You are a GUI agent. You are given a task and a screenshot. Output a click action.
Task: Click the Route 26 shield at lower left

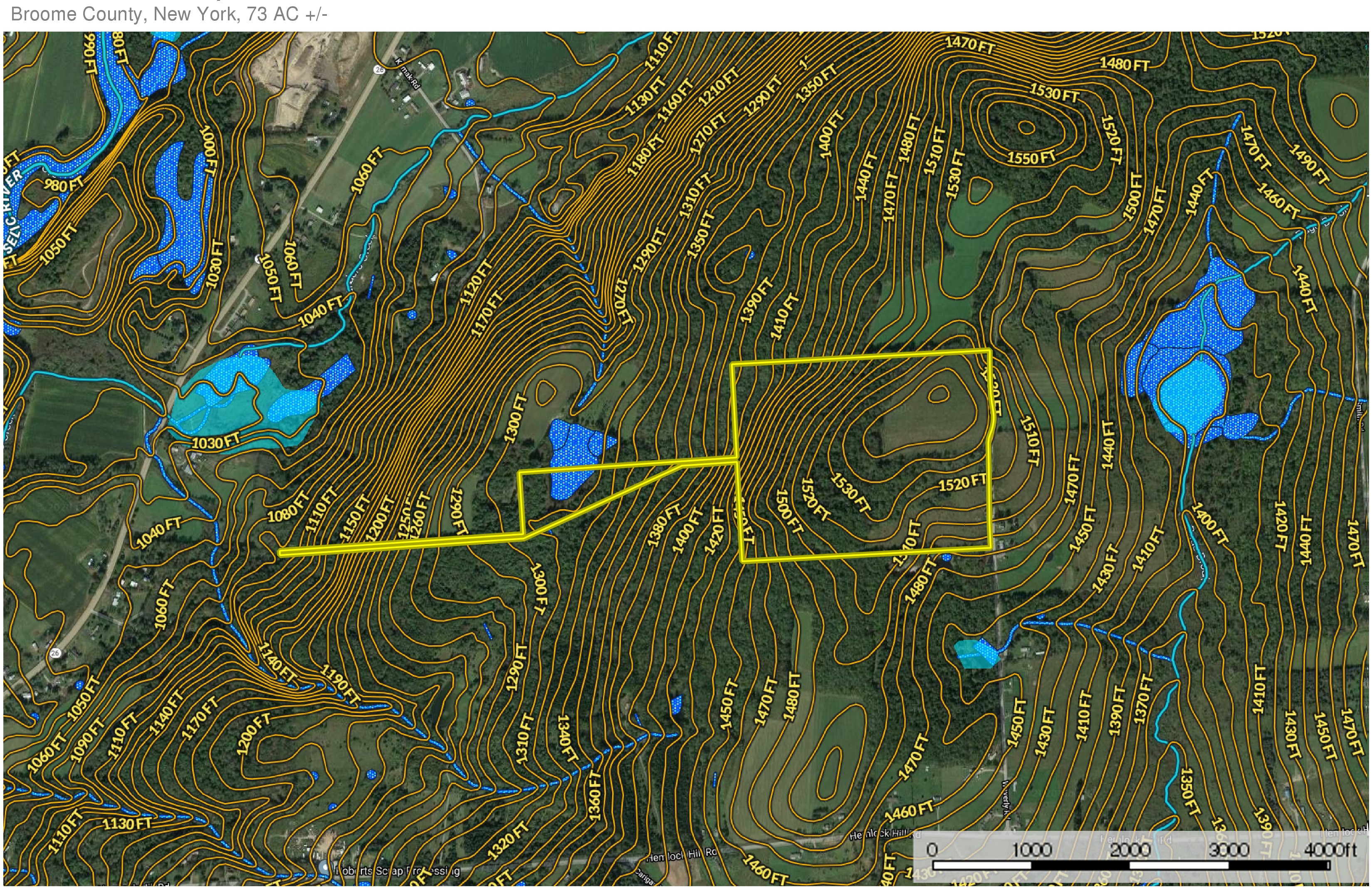(x=55, y=653)
